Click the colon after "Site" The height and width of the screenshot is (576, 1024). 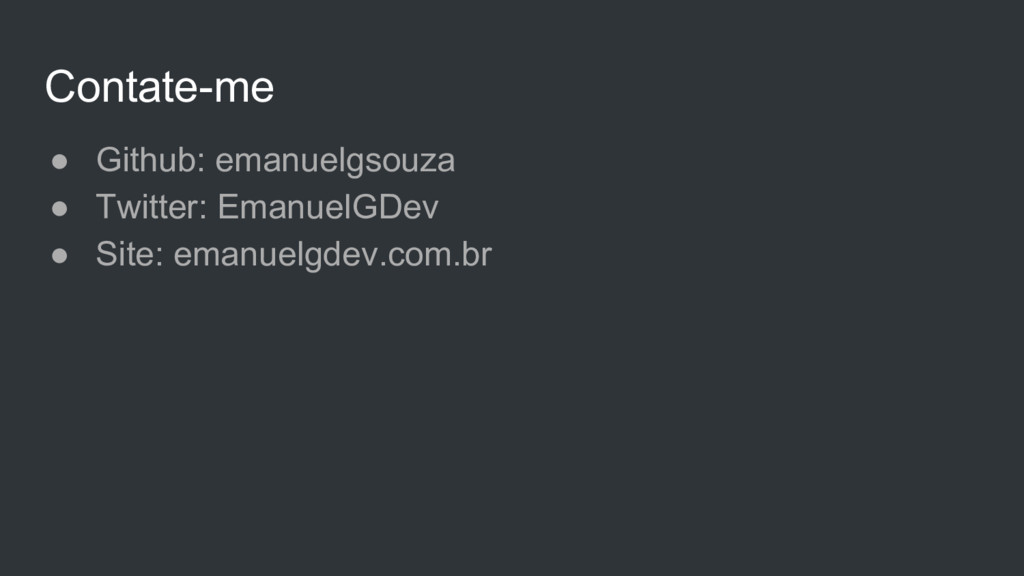click(x=159, y=258)
